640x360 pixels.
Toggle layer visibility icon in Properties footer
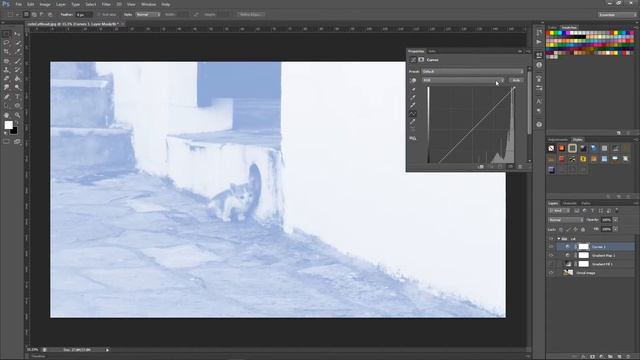click(510, 167)
